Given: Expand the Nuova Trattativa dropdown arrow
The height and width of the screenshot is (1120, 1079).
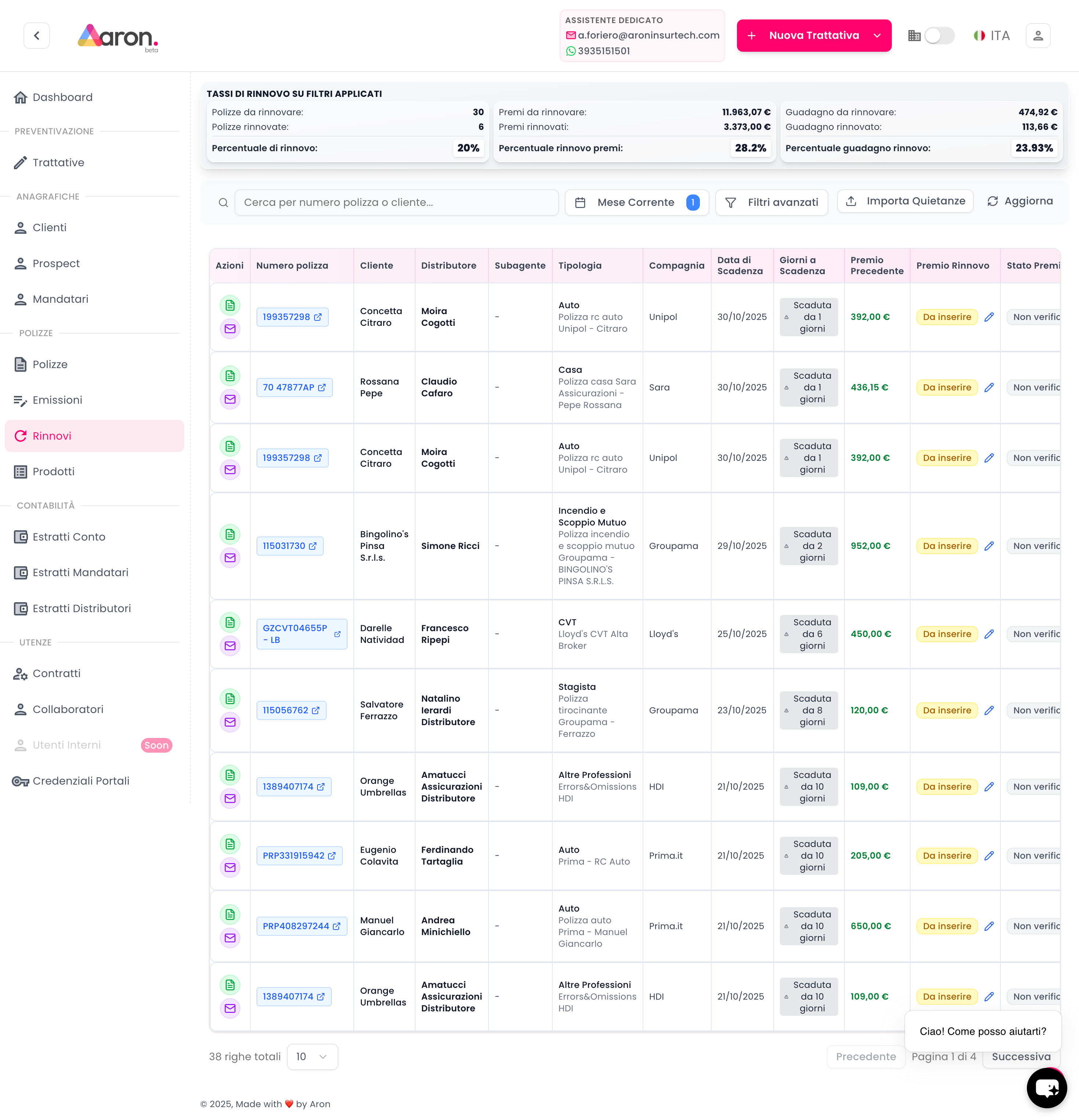Looking at the screenshot, I should click(x=877, y=36).
